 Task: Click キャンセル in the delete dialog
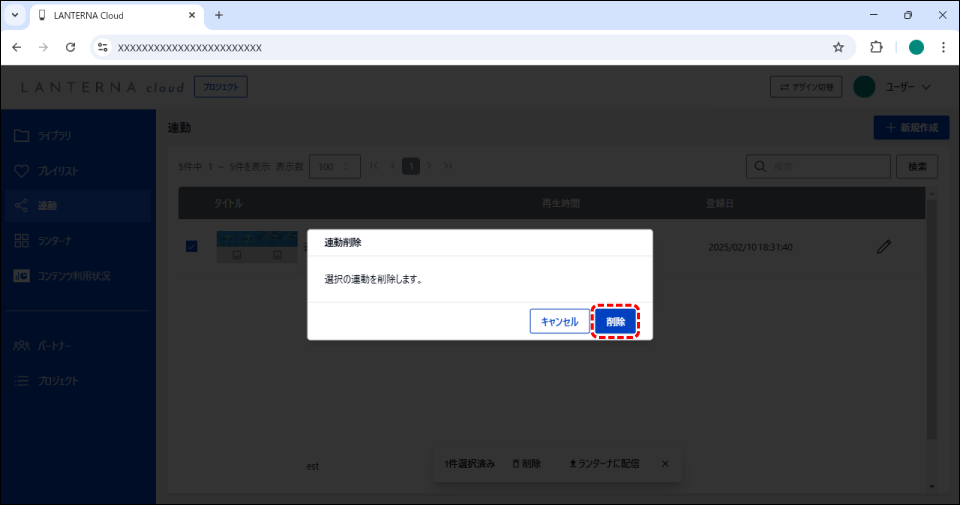click(x=559, y=322)
